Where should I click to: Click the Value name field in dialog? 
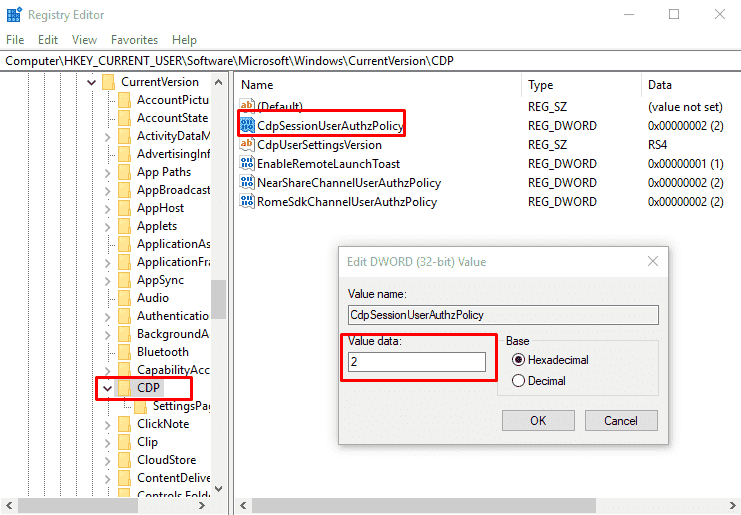(503, 315)
